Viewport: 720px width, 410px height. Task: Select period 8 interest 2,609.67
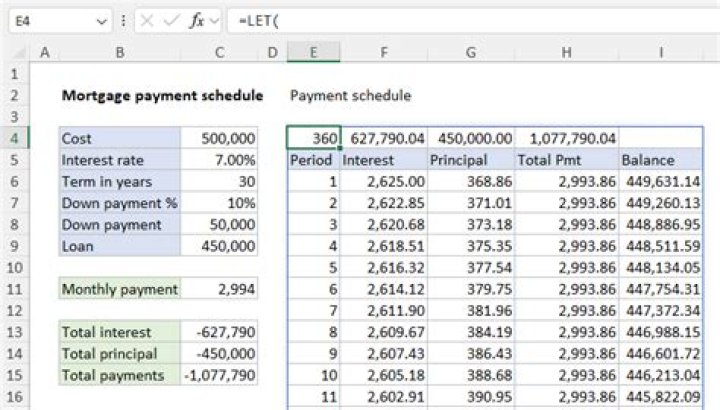(x=384, y=332)
